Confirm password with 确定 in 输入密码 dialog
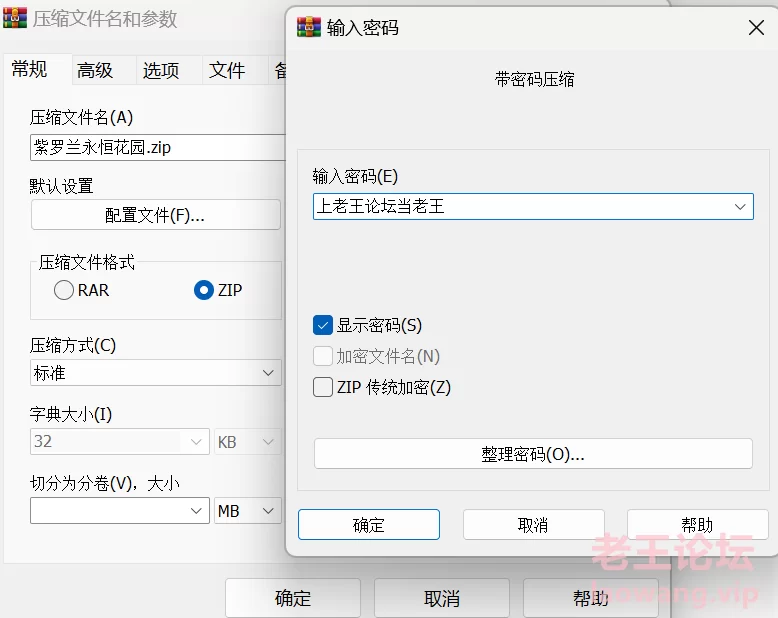Screen dimensions: 778x618 (369, 525)
